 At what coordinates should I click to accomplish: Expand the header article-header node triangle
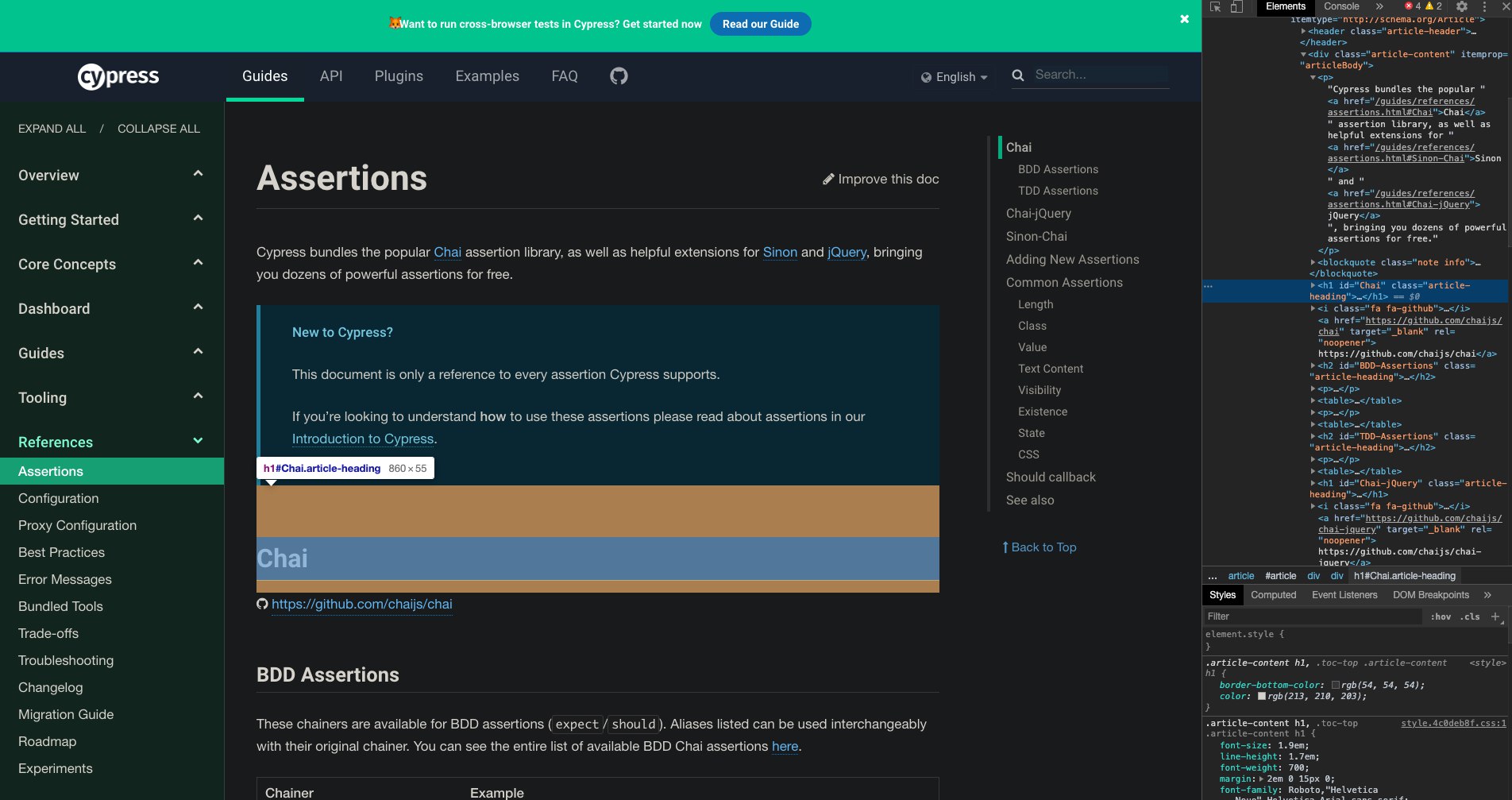(1304, 32)
